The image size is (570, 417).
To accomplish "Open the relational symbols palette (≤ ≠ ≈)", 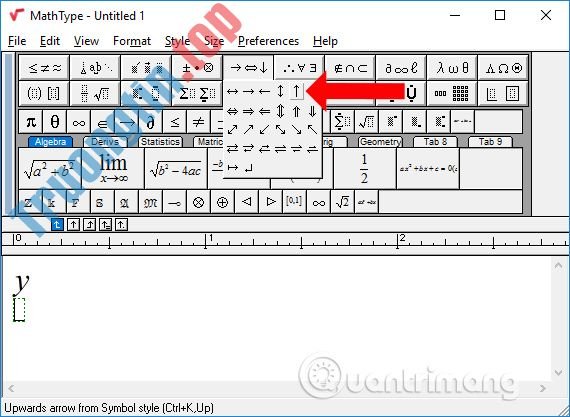I will pyautogui.click(x=44, y=68).
